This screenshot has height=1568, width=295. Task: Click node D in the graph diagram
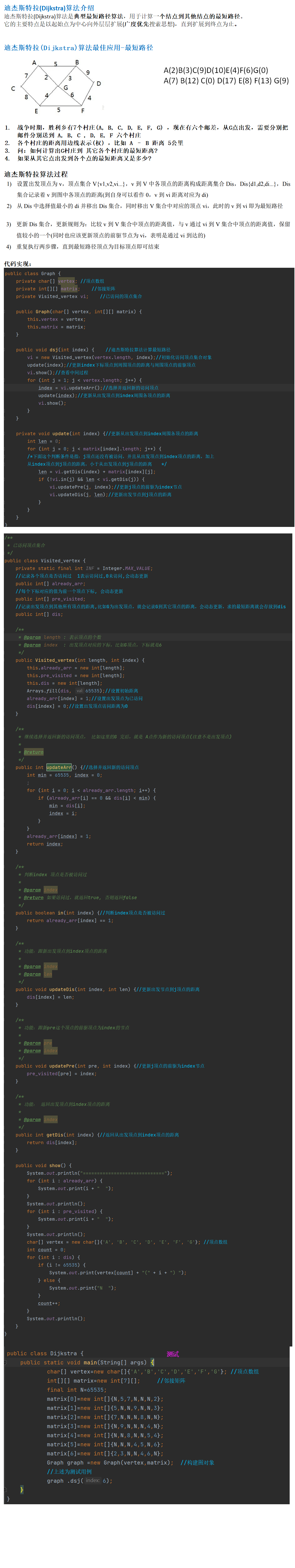coord(98,83)
